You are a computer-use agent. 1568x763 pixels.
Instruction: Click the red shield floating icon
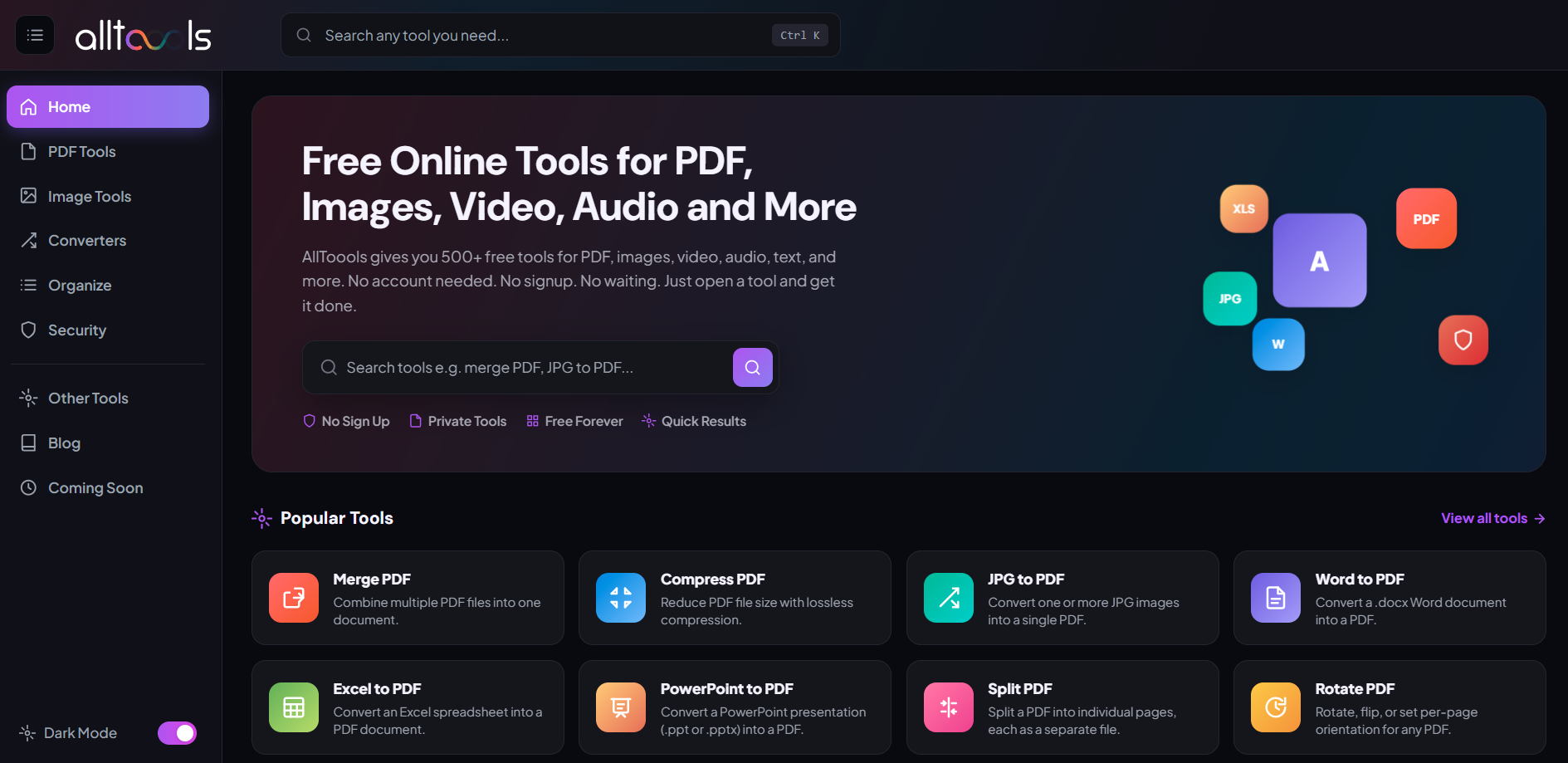1463,340
